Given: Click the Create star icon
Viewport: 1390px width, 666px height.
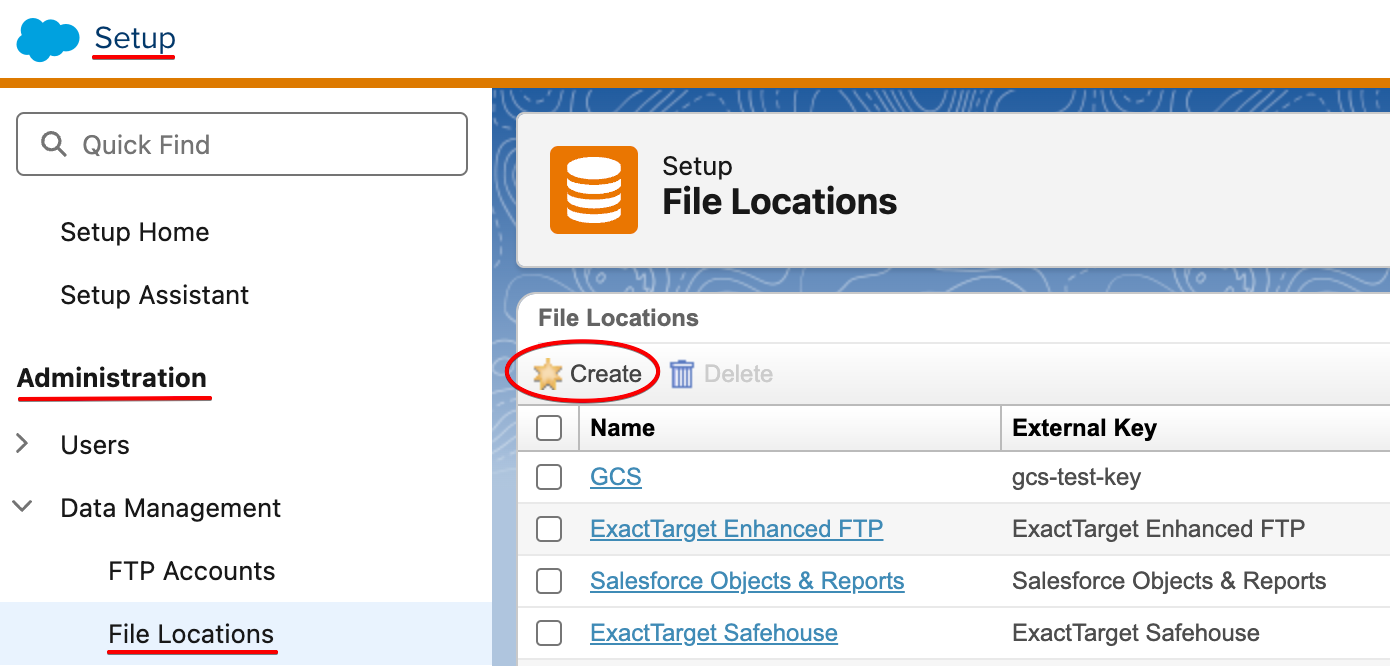Looking at the screenshot, I should [x=548, y=374].
